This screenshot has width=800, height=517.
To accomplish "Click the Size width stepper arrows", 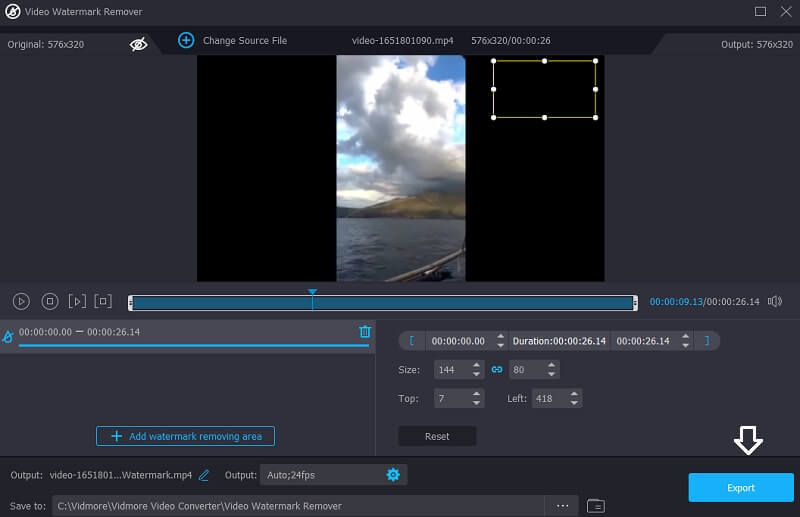I will pos(476,370).
